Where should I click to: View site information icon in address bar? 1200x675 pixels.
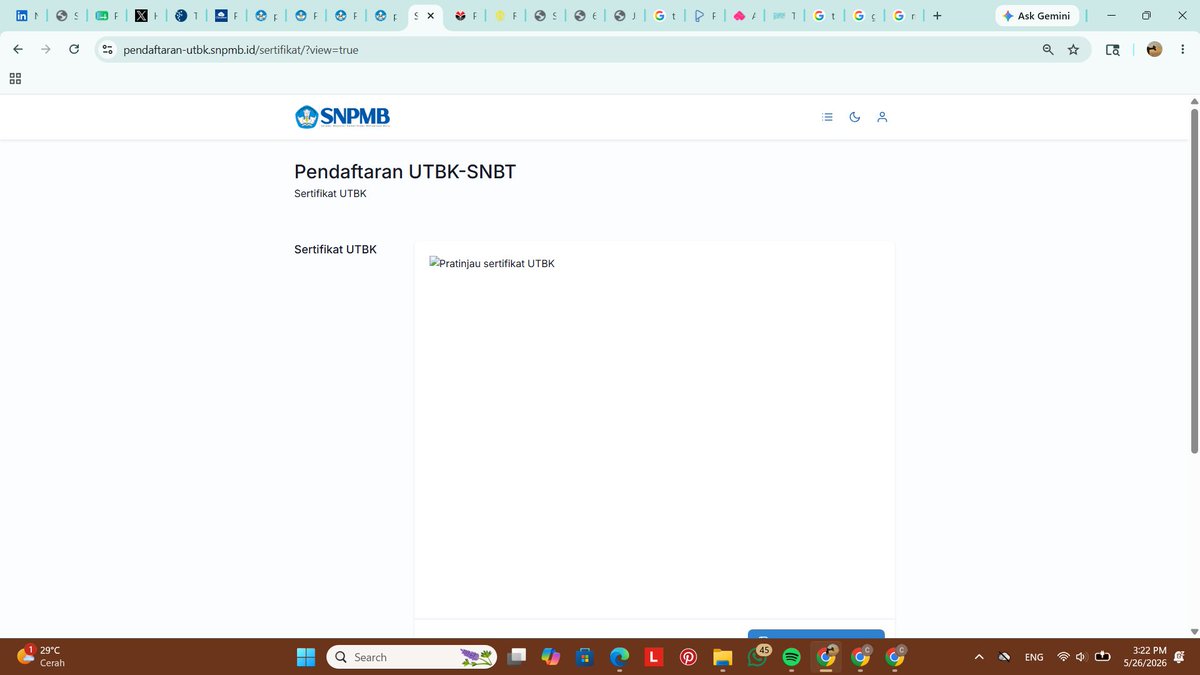click(x=108, y=49)
